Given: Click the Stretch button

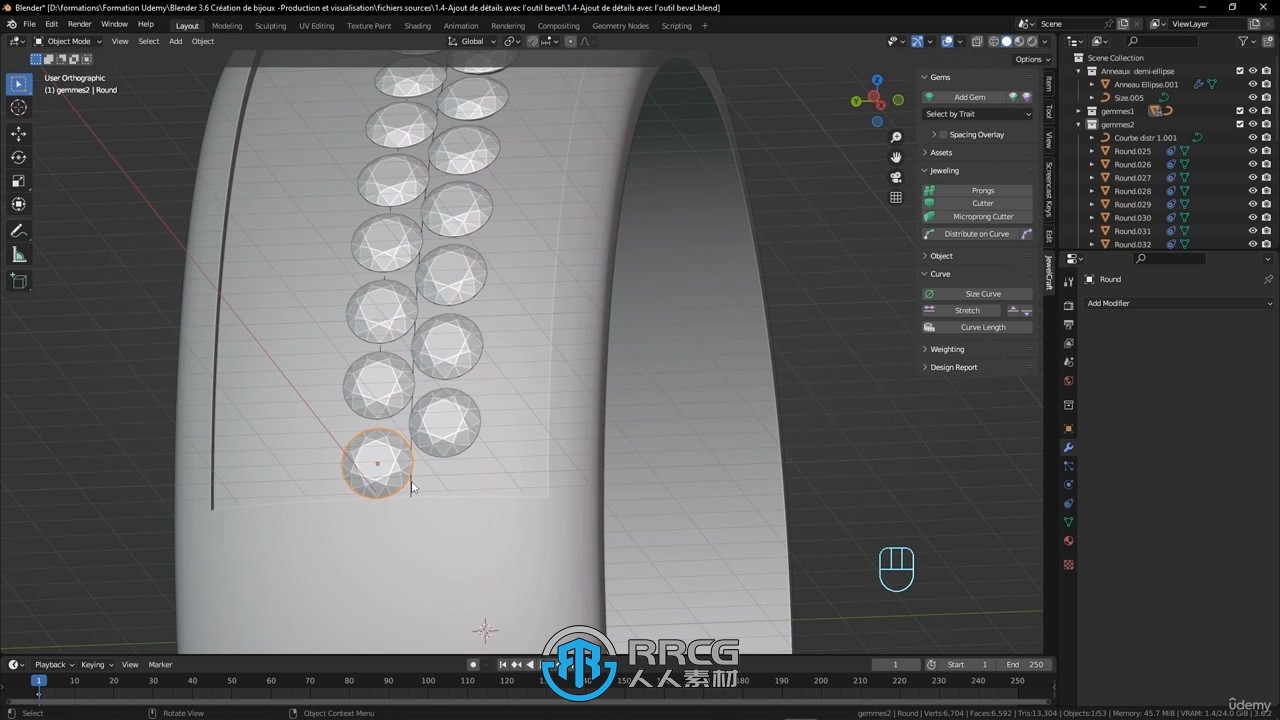Looking at the screenshot, I should (962, 310).
